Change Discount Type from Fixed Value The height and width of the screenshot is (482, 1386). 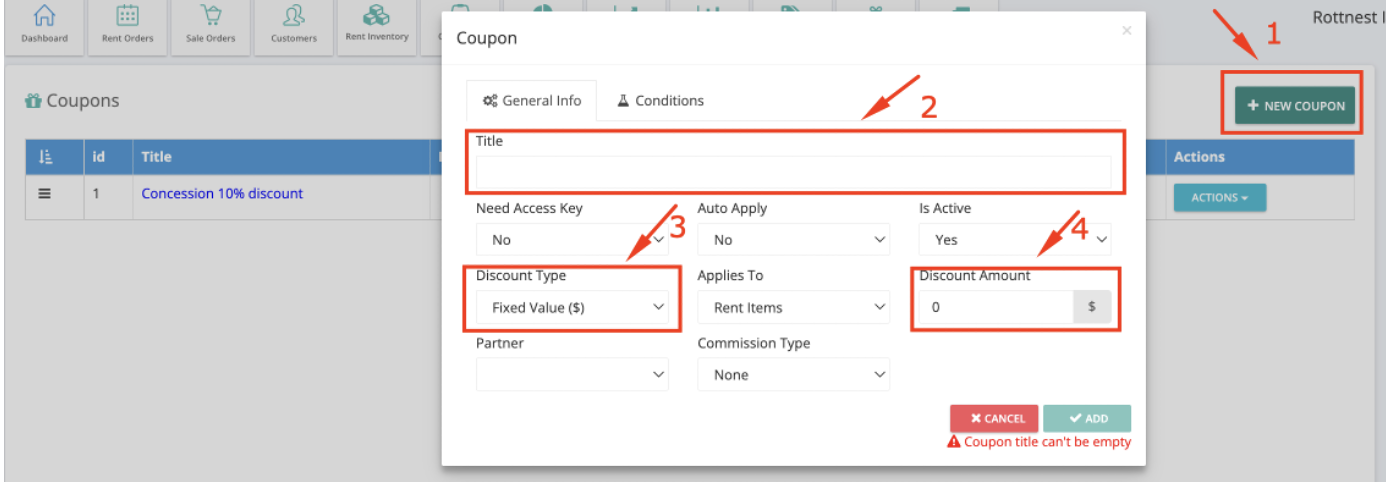(x=573, y=308)
